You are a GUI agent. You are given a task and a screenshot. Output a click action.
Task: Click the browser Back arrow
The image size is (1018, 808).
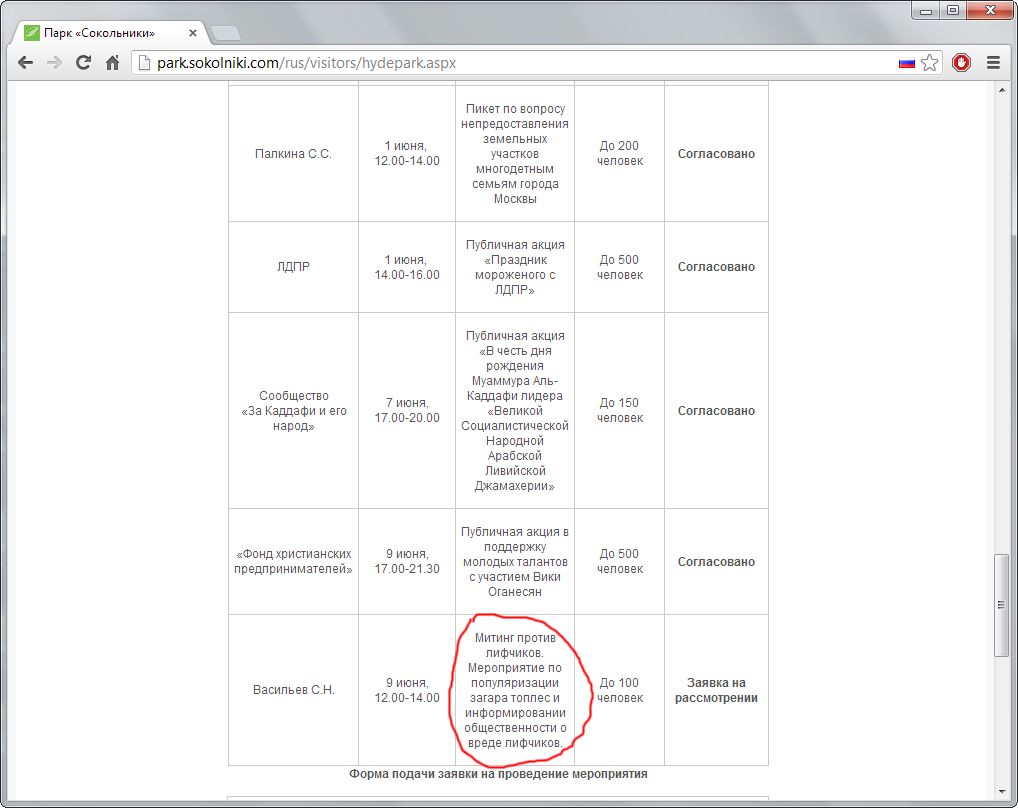(x=26, y=63)
